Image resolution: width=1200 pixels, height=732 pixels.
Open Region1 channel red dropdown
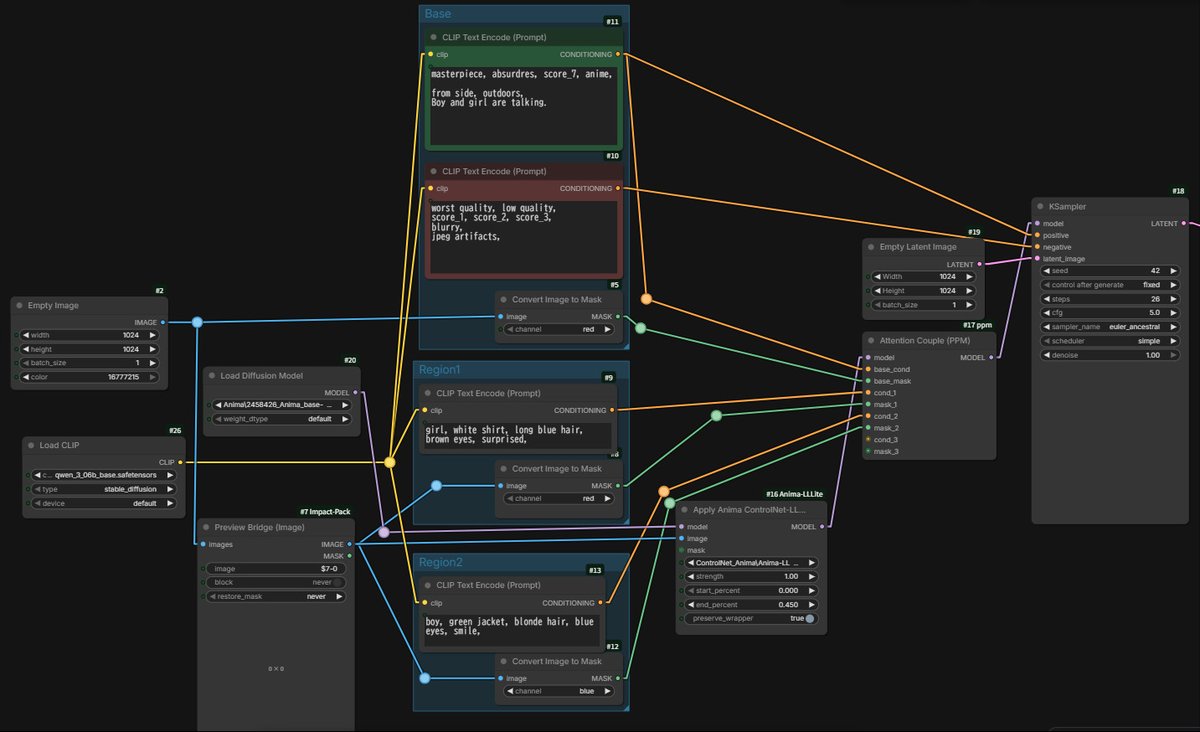pyautogui.click(x=559, y=498)
